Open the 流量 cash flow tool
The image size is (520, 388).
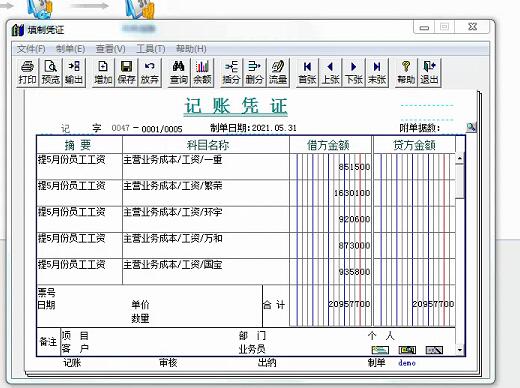(278, 72)
